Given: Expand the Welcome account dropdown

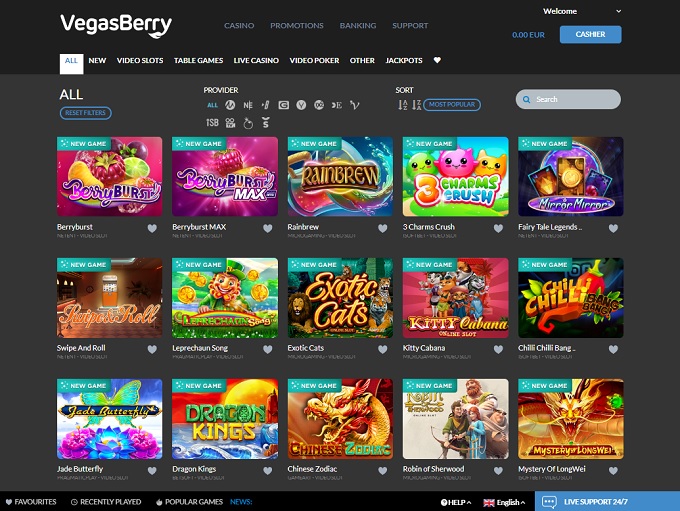Looking at the screenshot, I should (619, 11).
